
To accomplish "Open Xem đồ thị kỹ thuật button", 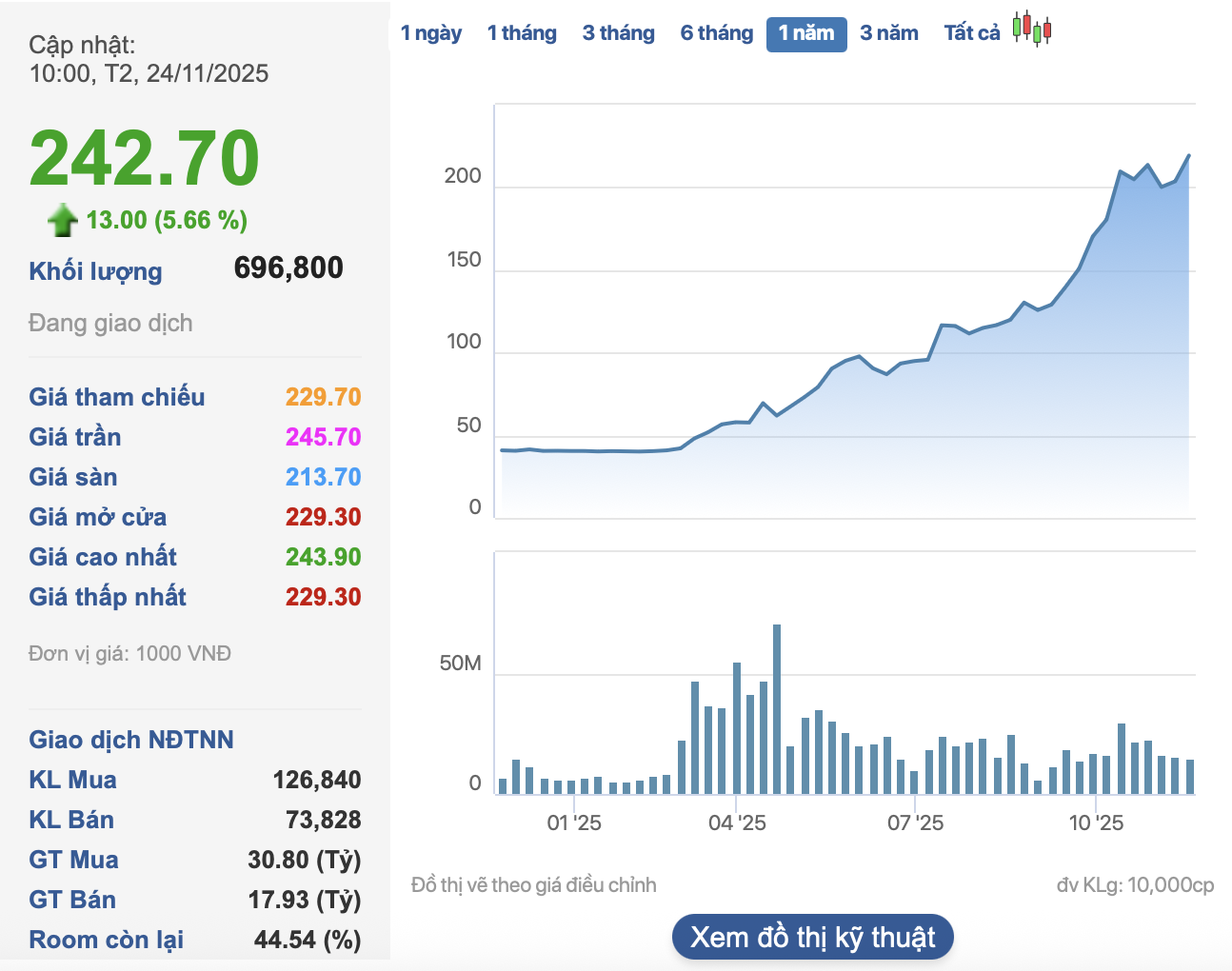I will (x=812, y=938).
